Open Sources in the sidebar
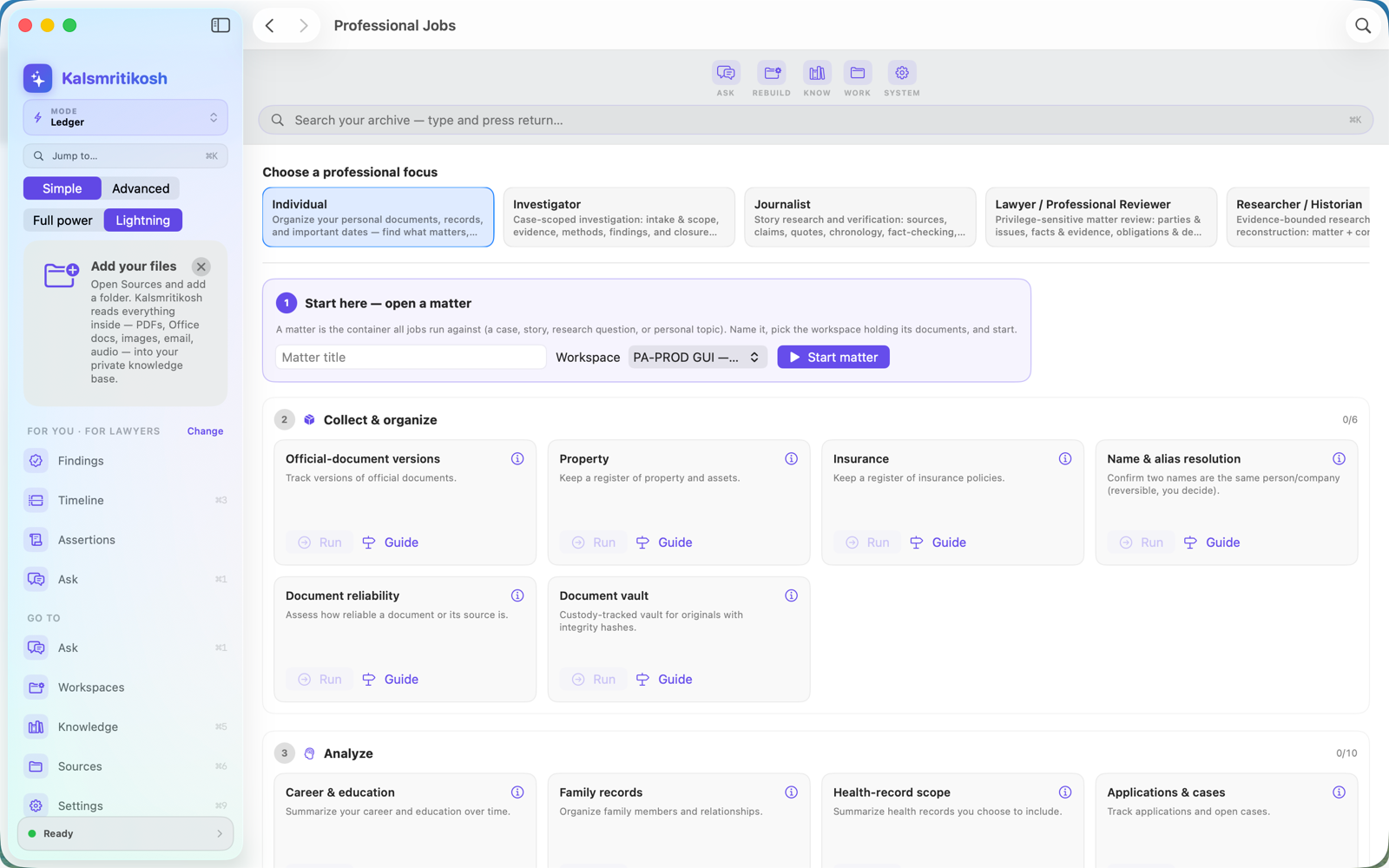Screen dimensions: 1389x868 pos(126,766)
